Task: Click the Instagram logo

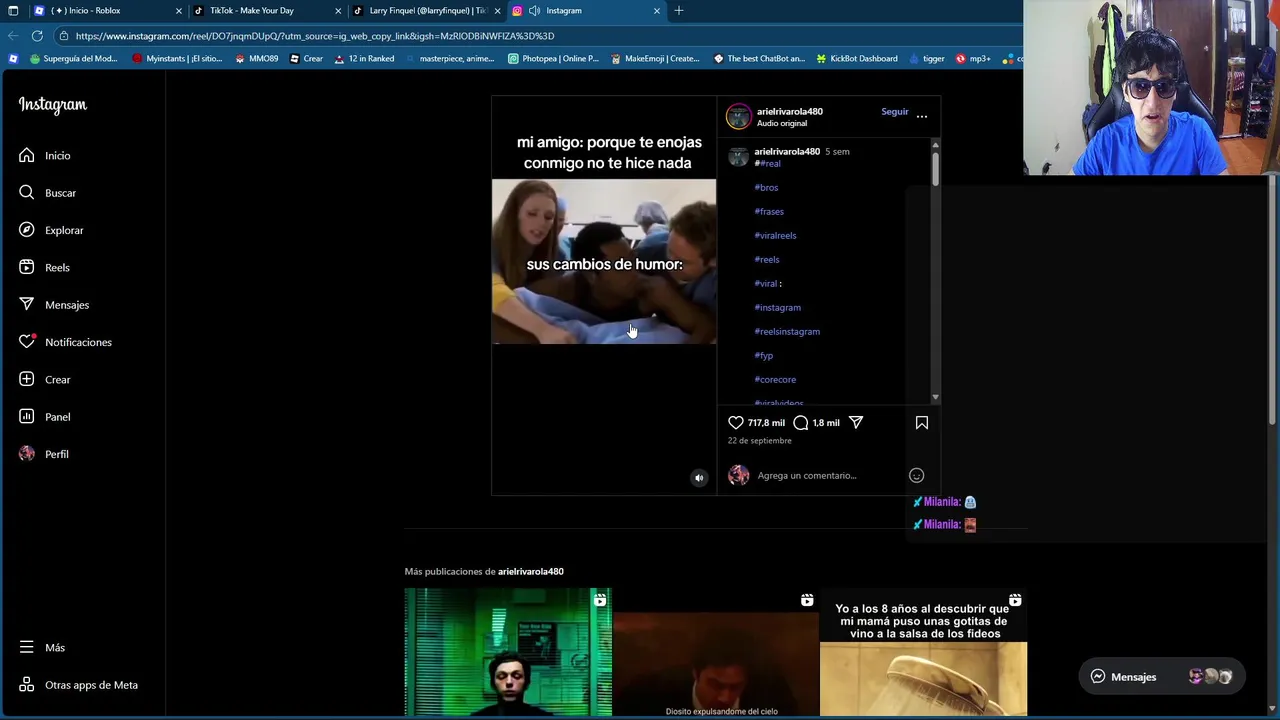Action: 53,105
